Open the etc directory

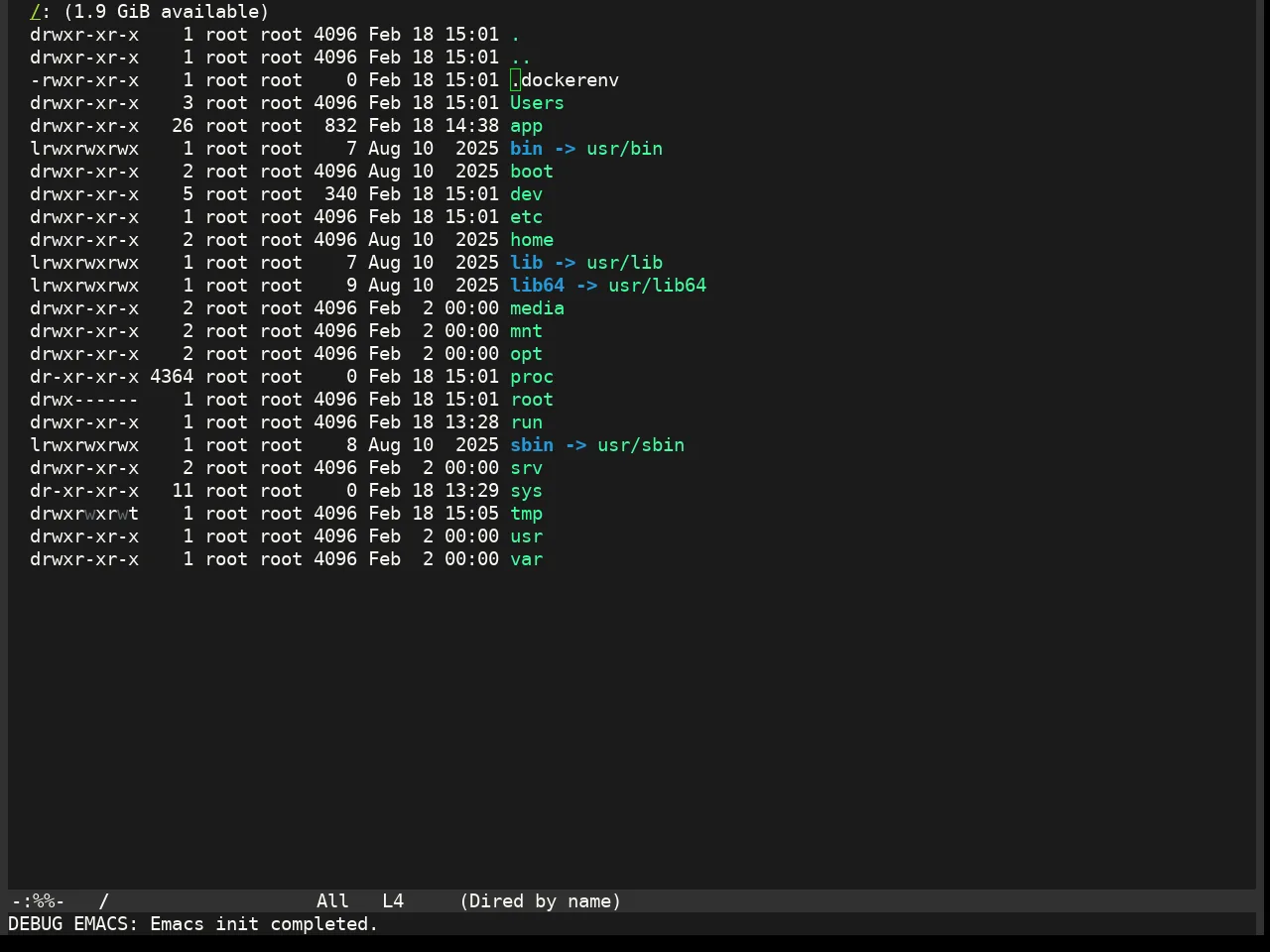point(526,217)
